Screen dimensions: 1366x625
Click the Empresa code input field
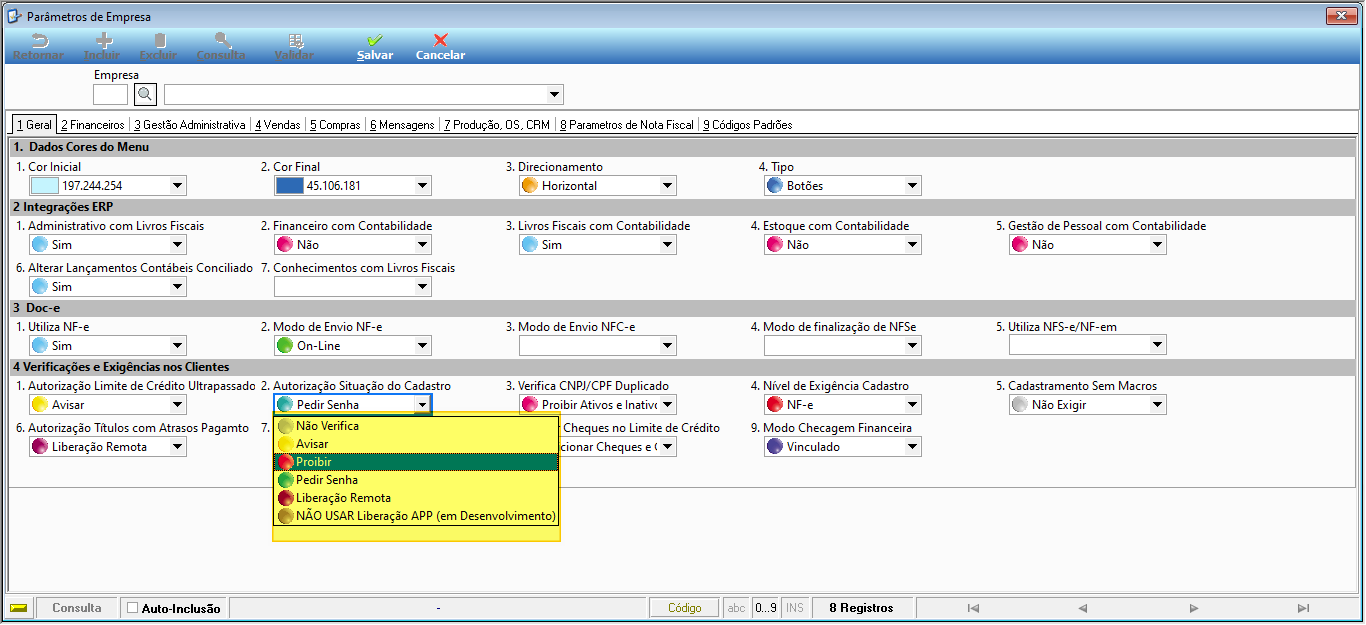111,95
